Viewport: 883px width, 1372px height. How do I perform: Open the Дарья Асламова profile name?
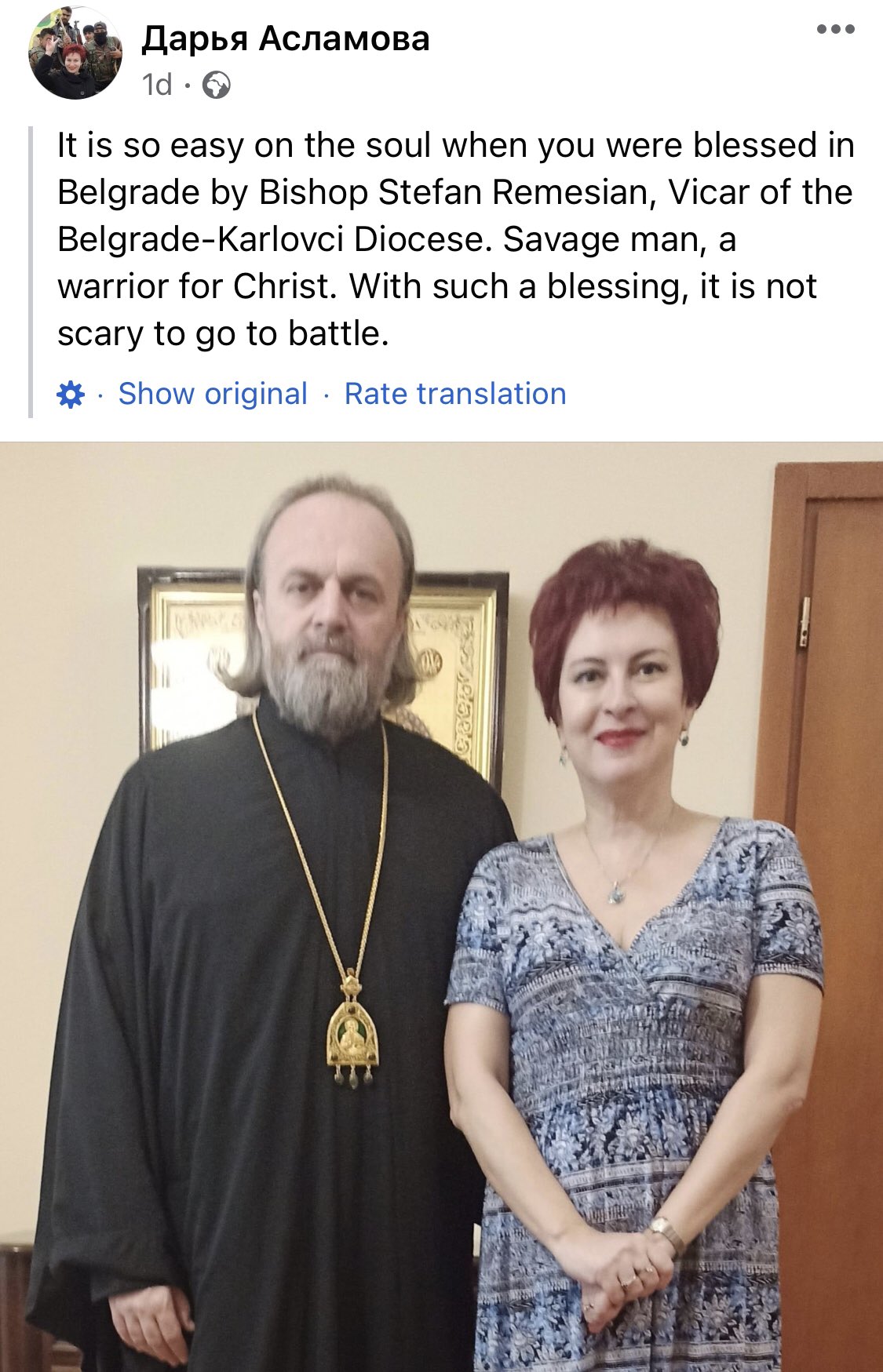click(286, 38)
